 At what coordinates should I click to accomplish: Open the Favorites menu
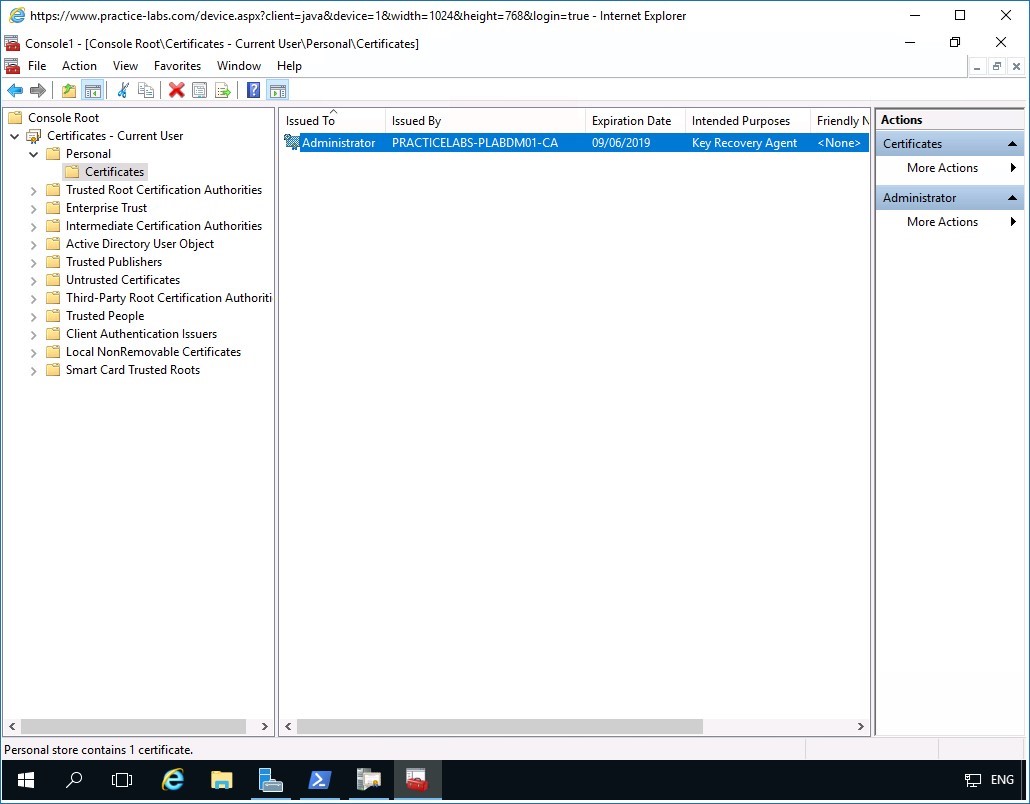coord(177,65)
